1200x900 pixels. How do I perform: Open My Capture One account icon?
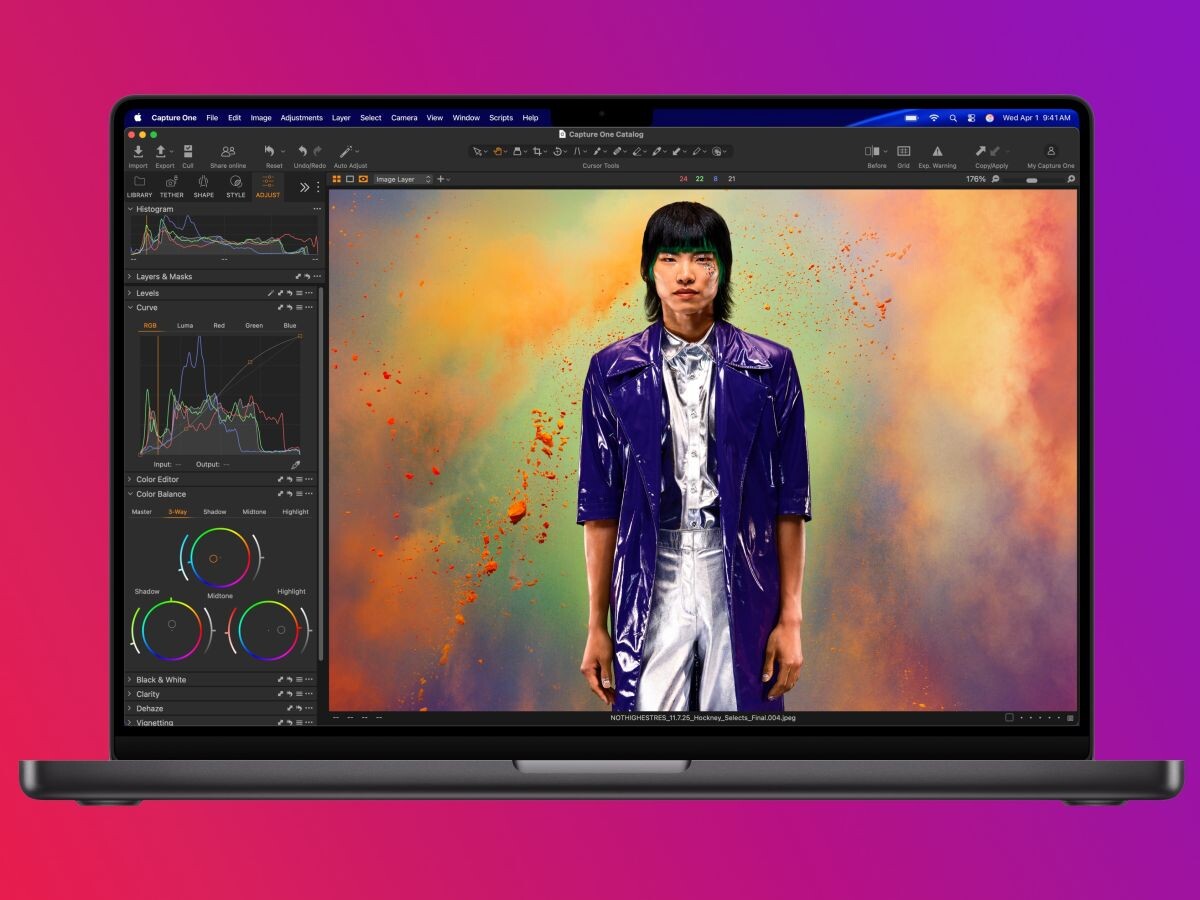click(x=1050, y=151)
